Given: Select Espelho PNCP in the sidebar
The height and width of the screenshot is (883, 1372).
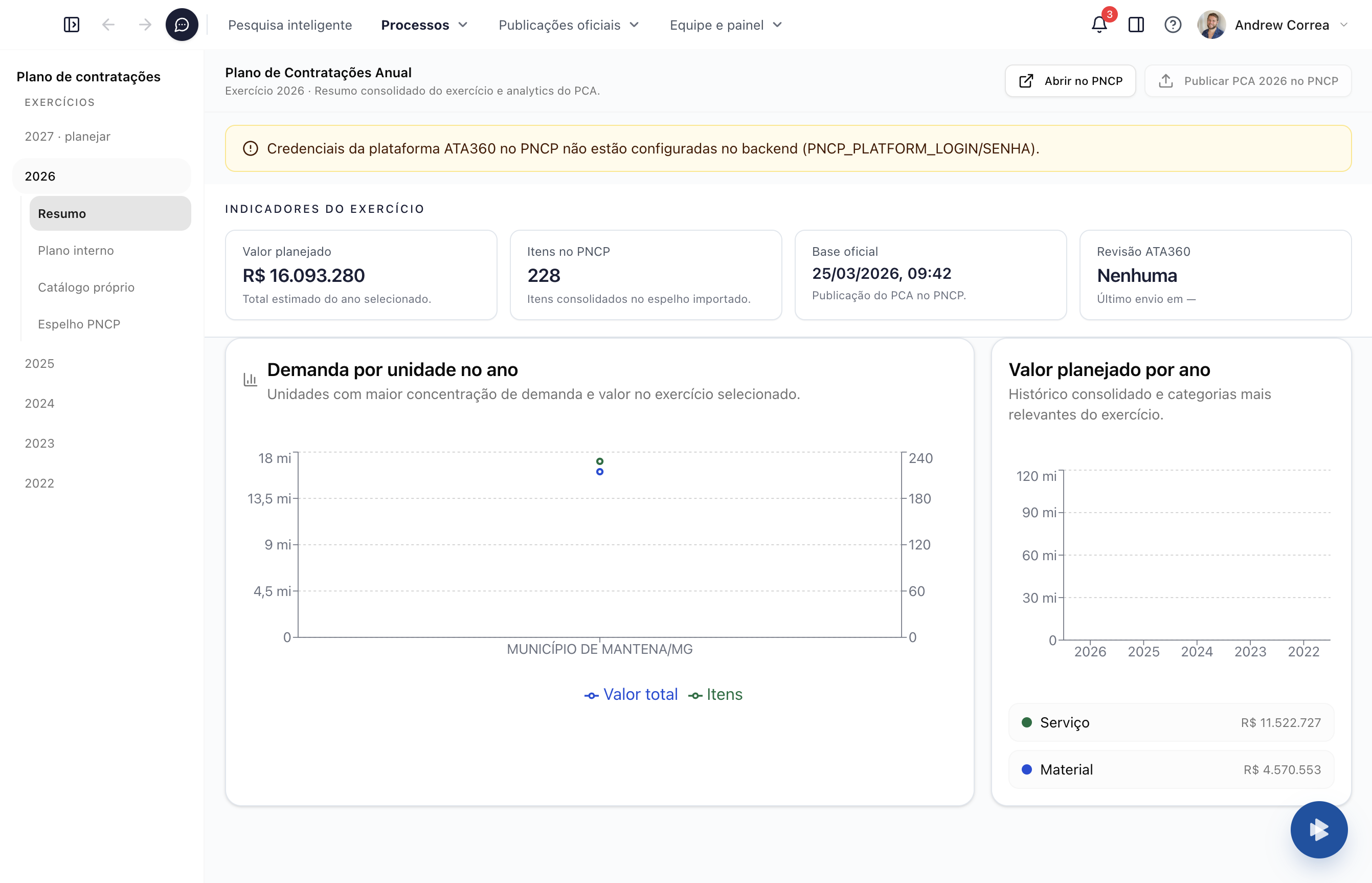Looking at the screenshot, I should coord(79,324).
